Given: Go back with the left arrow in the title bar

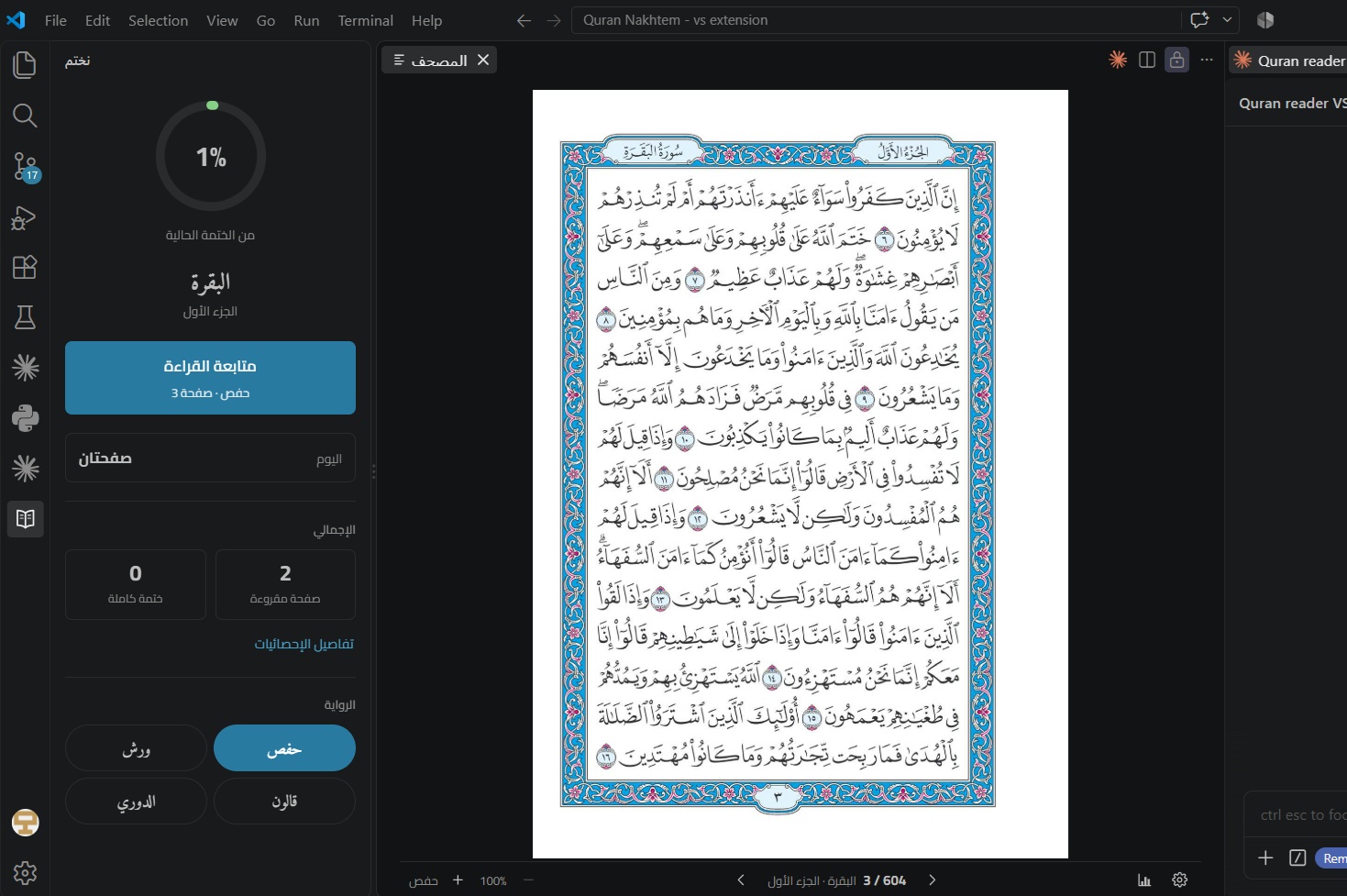Looking at the screenshot, I should pyautogui.click(x=524, y=20).
